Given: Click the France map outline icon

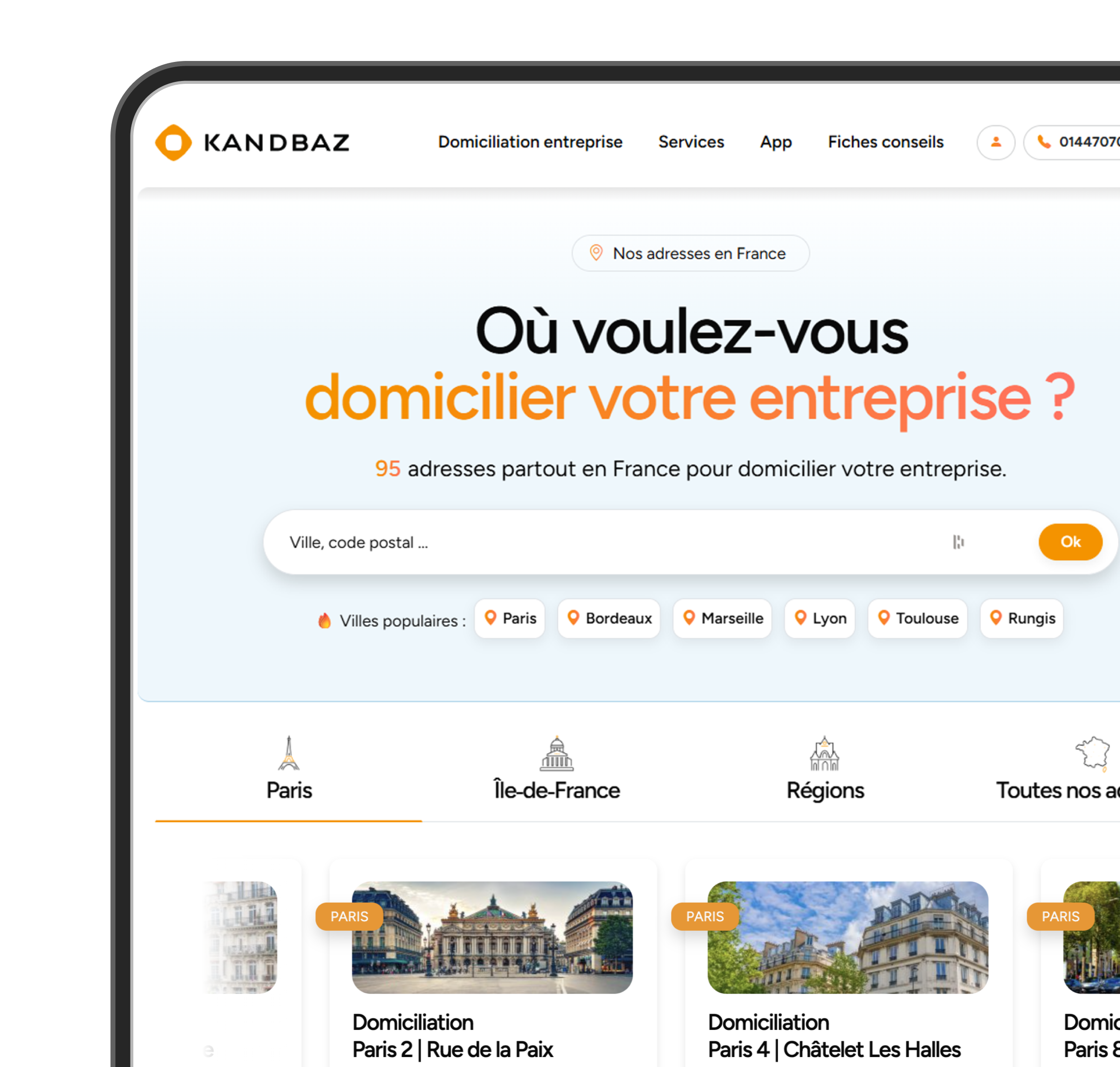Looking at the screenshot, I should click(1092, 753).
